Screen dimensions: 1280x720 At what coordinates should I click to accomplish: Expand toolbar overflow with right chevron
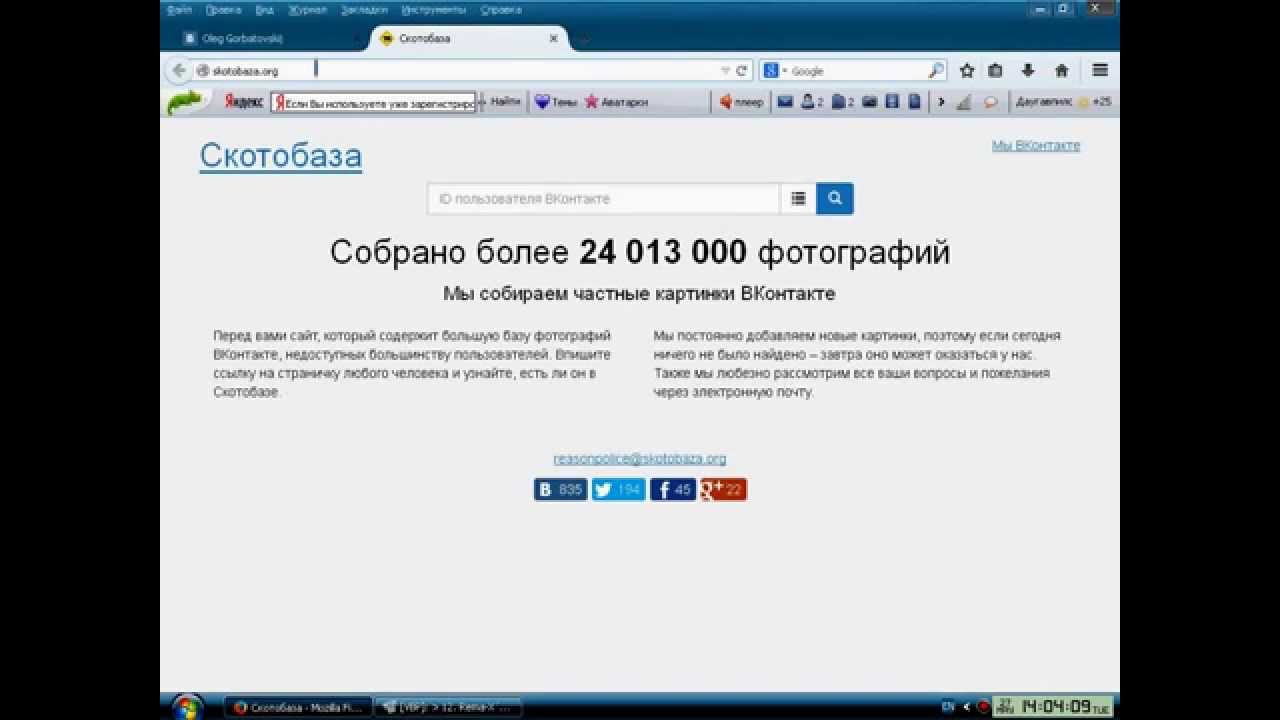(941, 102)
